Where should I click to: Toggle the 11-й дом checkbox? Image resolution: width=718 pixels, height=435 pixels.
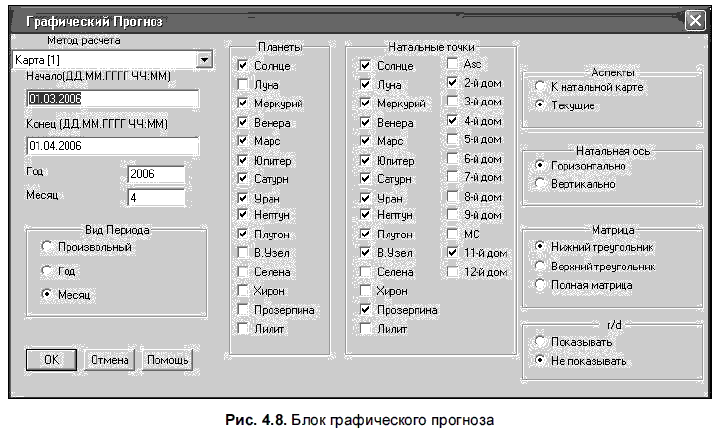click(452, 252)
